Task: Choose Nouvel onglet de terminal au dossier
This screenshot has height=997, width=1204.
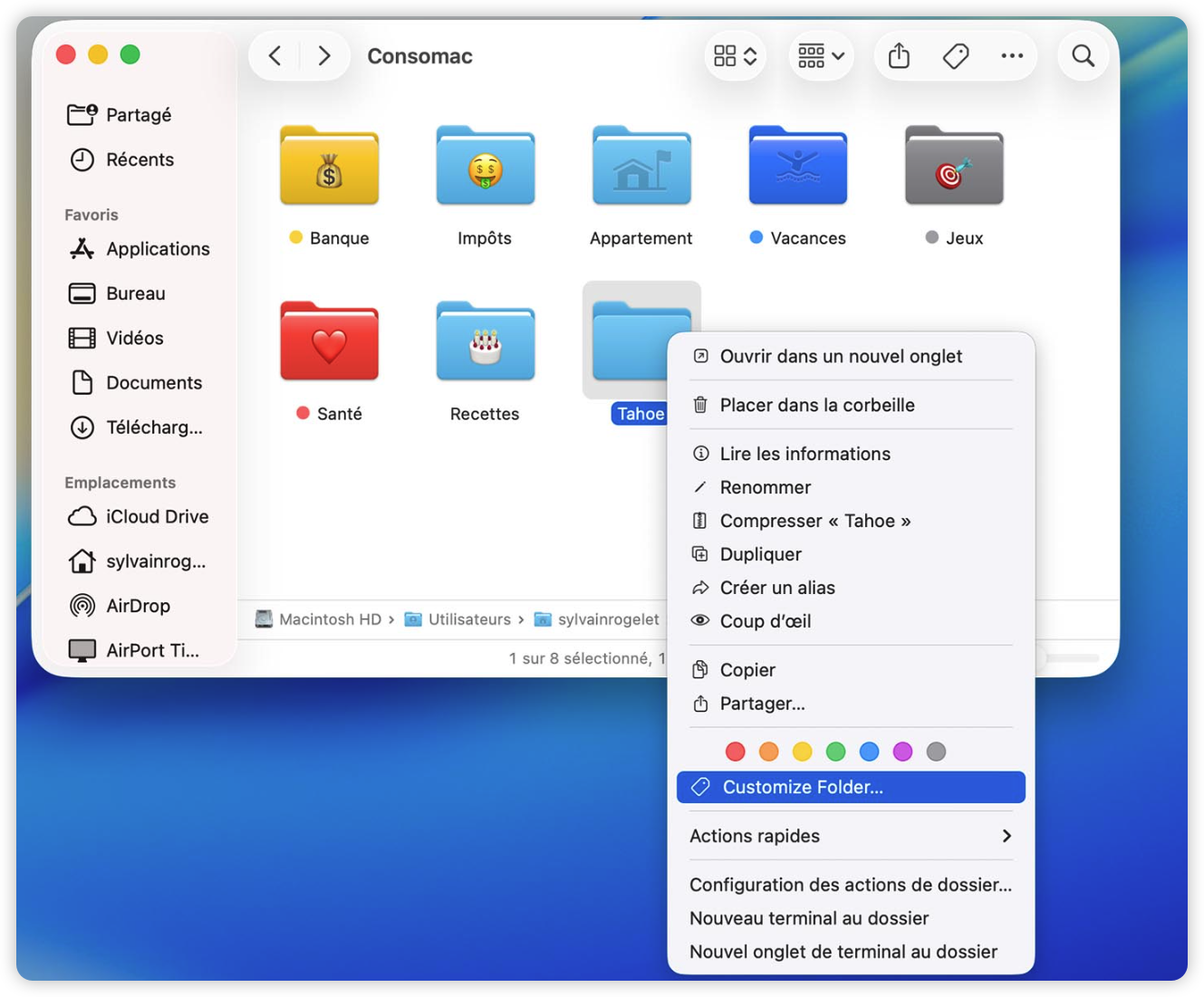Action: [x=851, y=952]
